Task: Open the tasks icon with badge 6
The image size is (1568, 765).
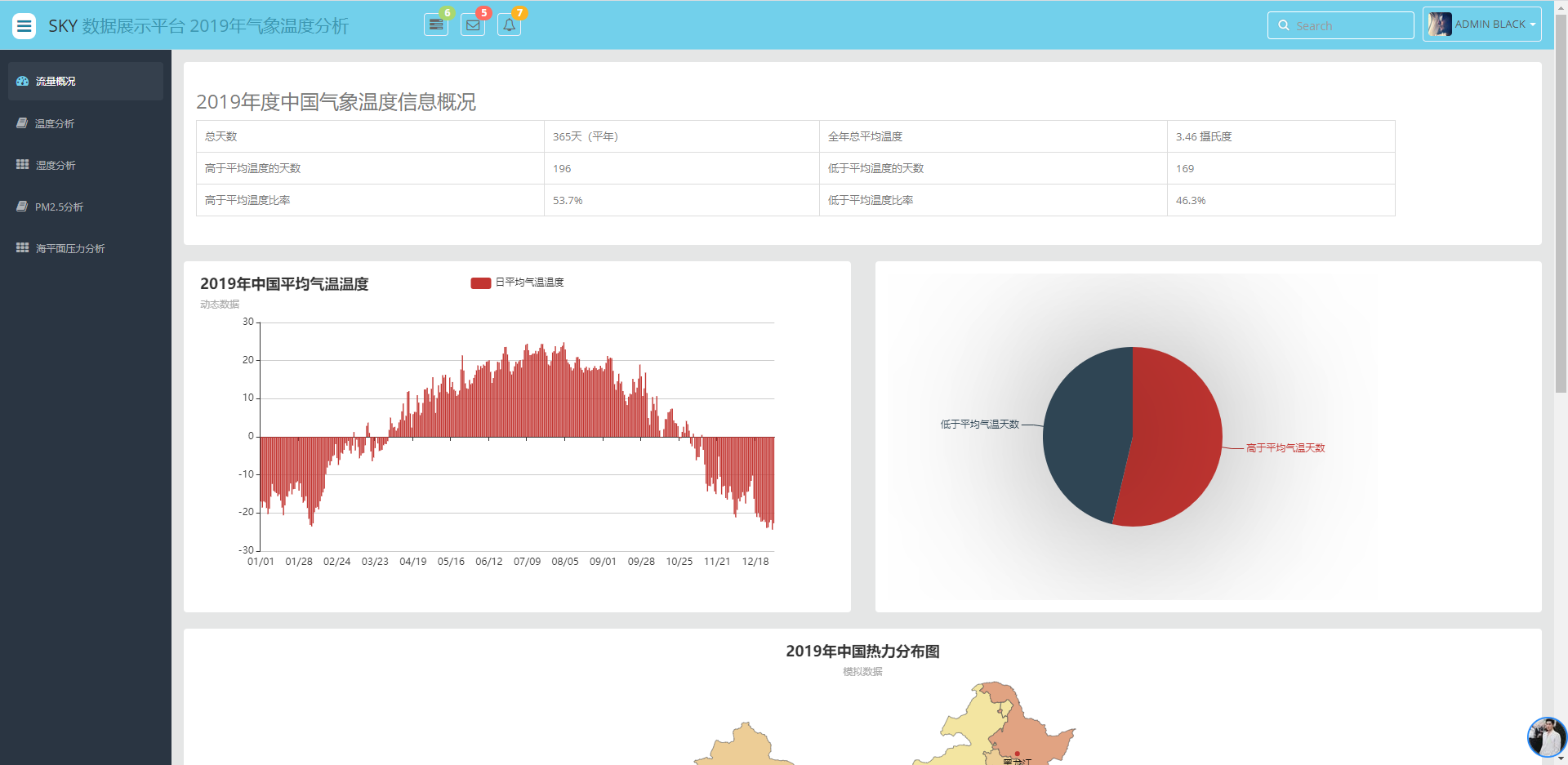Action: (436, 24)
